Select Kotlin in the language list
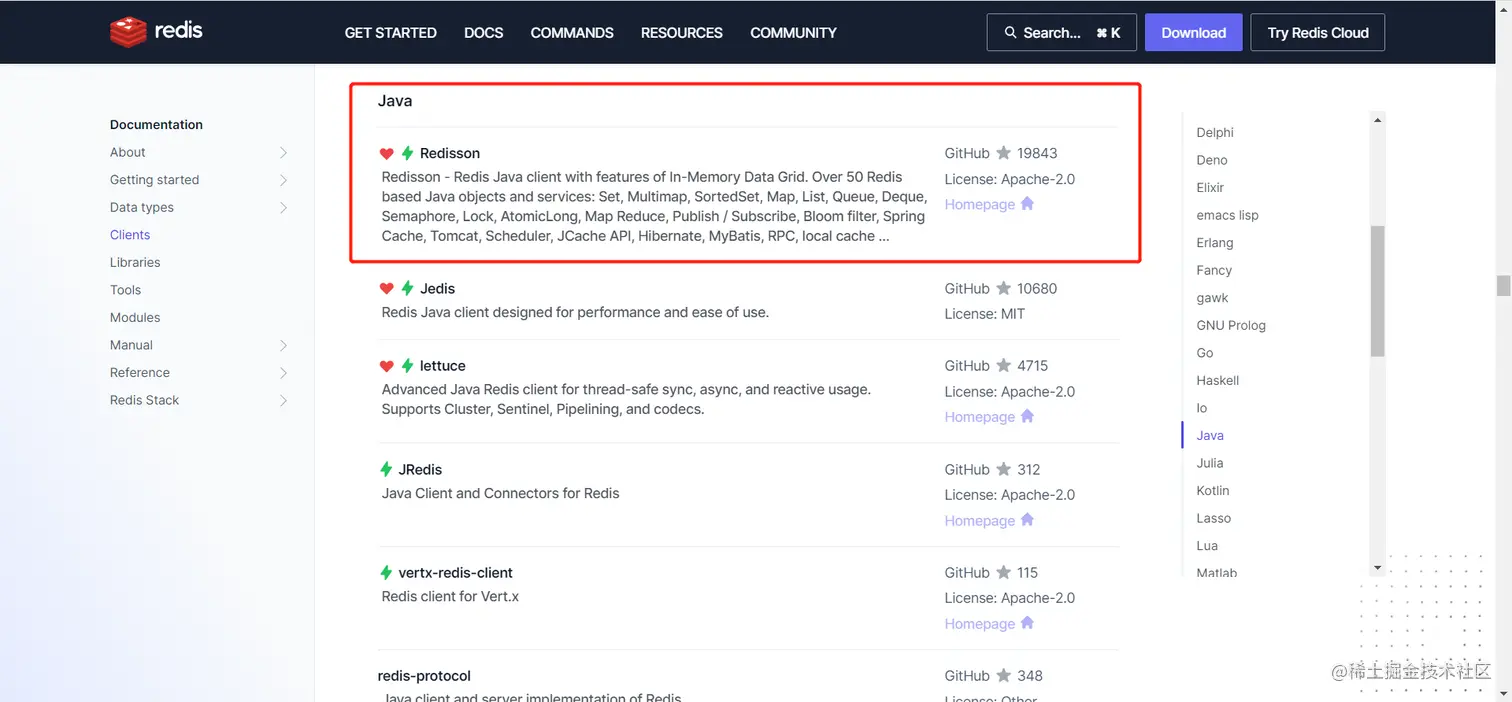 coord(1213,491)
